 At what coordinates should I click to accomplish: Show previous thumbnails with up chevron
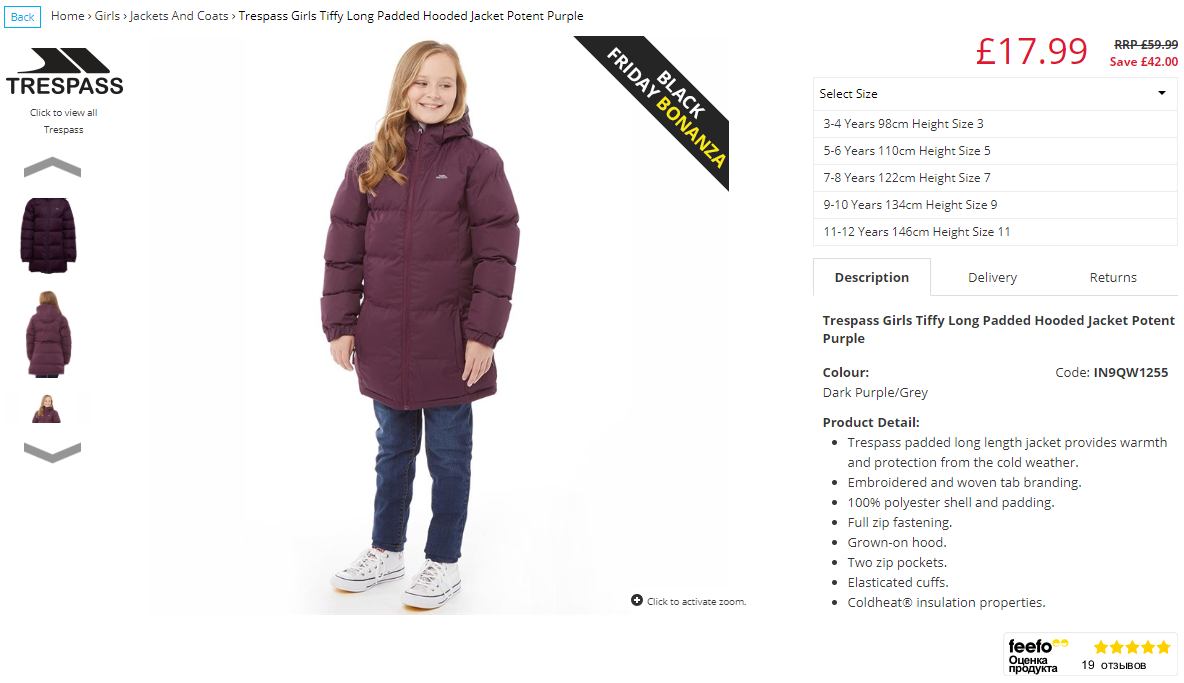tap(52, 167)
